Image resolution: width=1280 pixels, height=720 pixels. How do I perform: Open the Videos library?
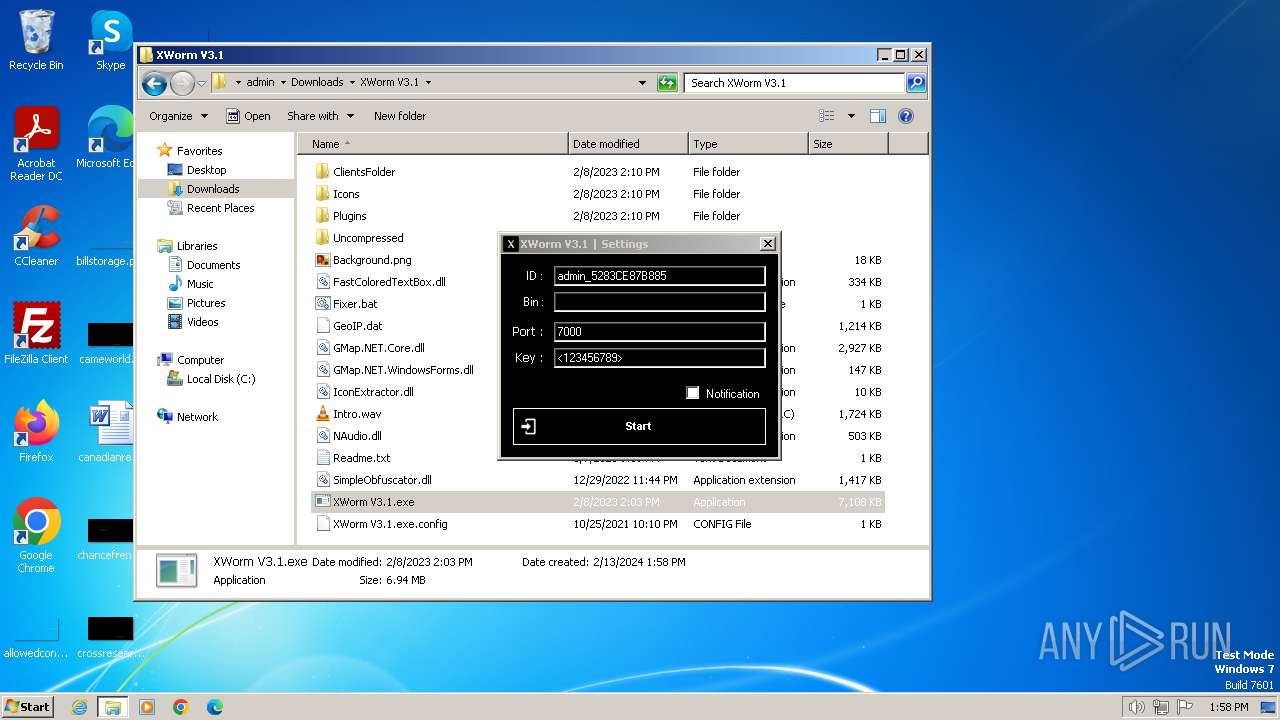point(202,322)
